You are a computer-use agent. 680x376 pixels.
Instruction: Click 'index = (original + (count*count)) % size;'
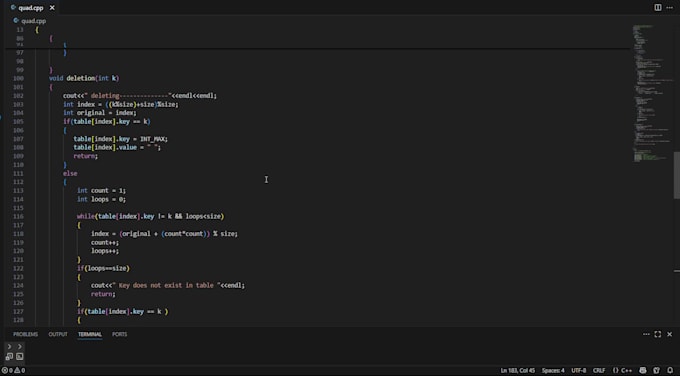click(164, 234)
